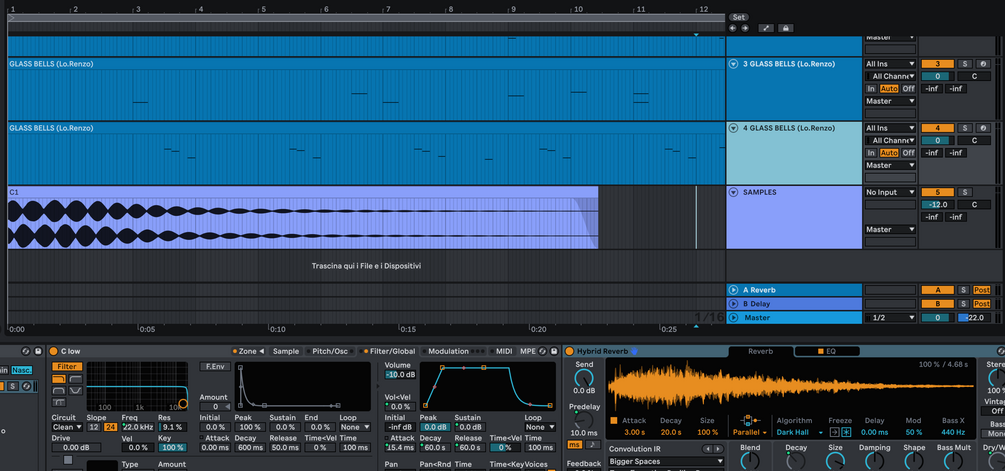1005x471 pixels.
Task: Click the arrangement width optimize icon
Action: pyautogui.click(x=767, y=28)
